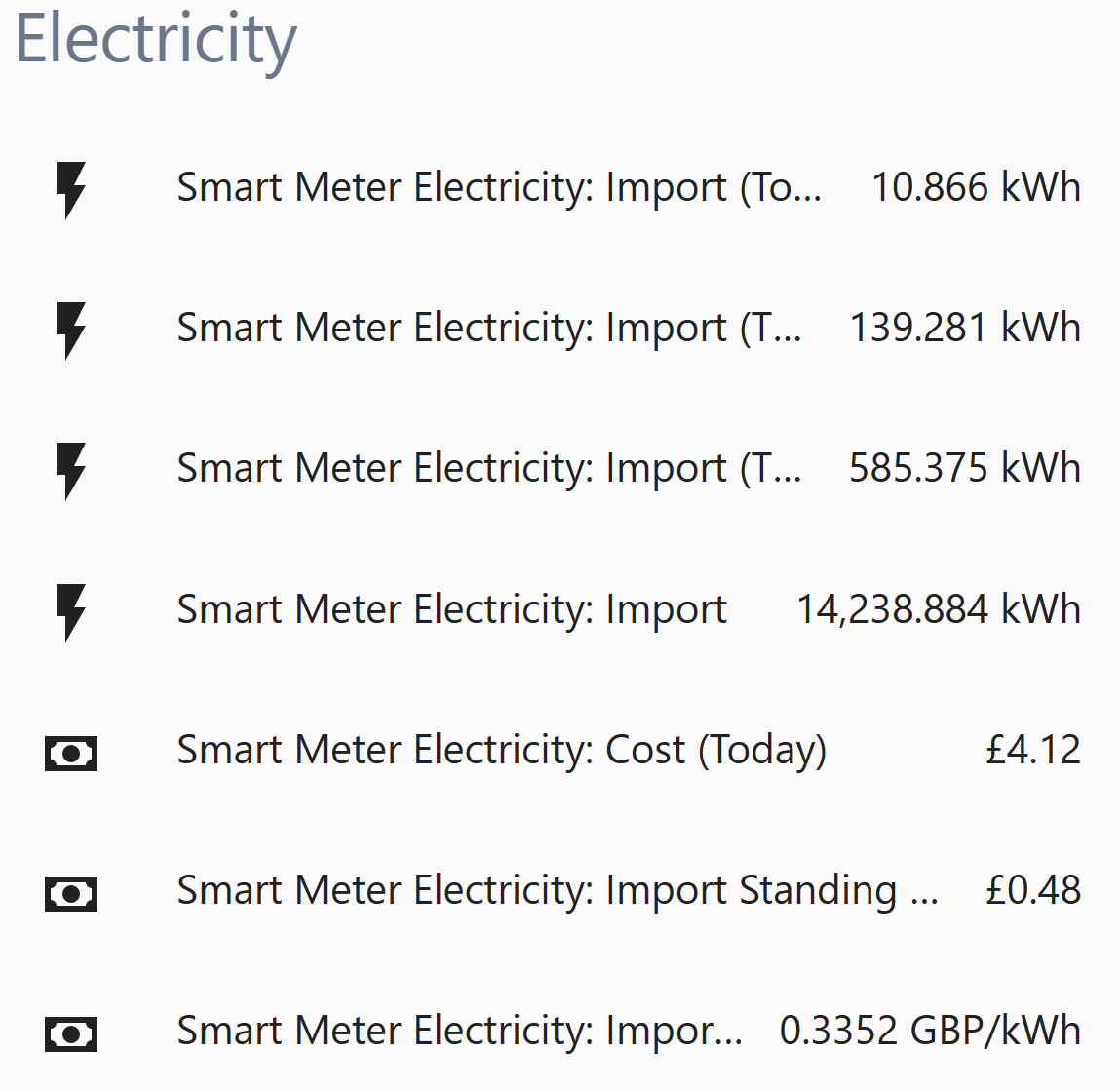Screen dimensions: 1120x1091
Task: Select the cash icon for Import Standing charge
Action: 70,893
